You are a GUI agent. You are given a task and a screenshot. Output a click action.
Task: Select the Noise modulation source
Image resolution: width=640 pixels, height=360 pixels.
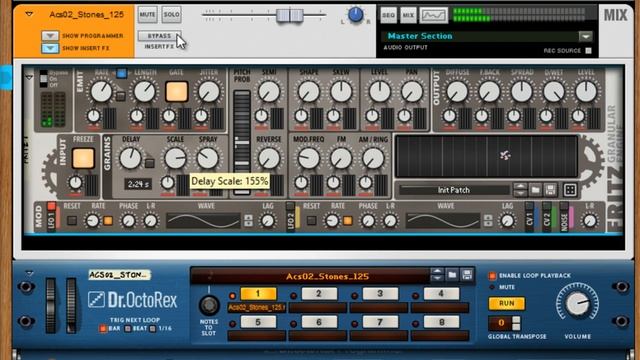coord(564,216)
